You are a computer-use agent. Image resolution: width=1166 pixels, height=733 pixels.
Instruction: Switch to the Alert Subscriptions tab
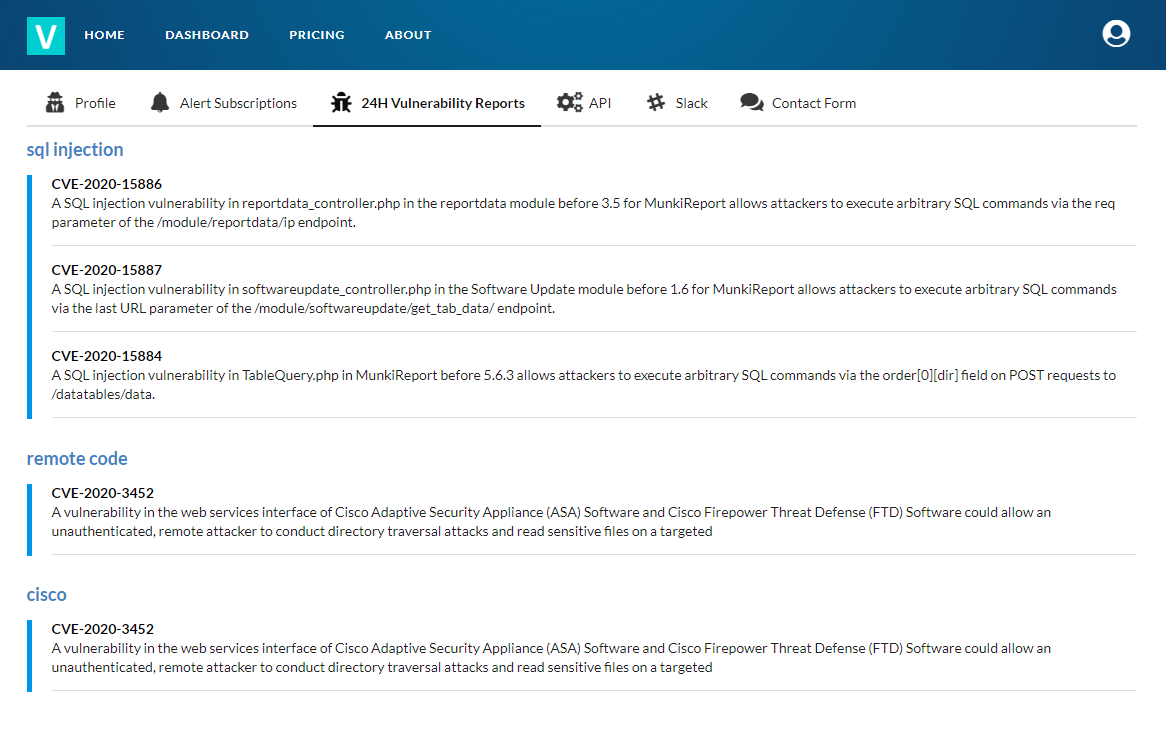(223, 103)
